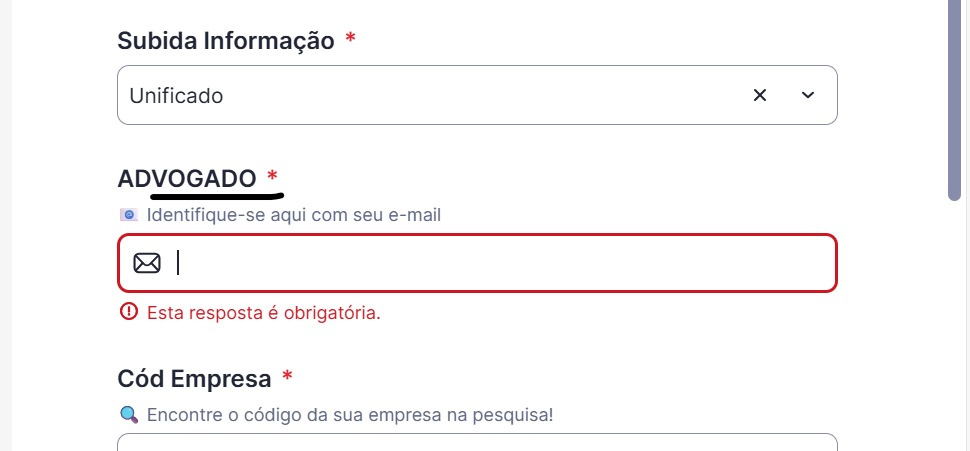
Task: Click the small e-mail emoji beside the Identifique-se hint
Action: coord(129,215)
